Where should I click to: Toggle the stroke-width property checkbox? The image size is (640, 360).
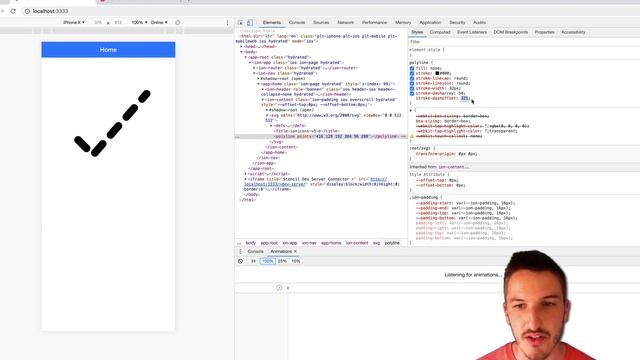[412, 88]
